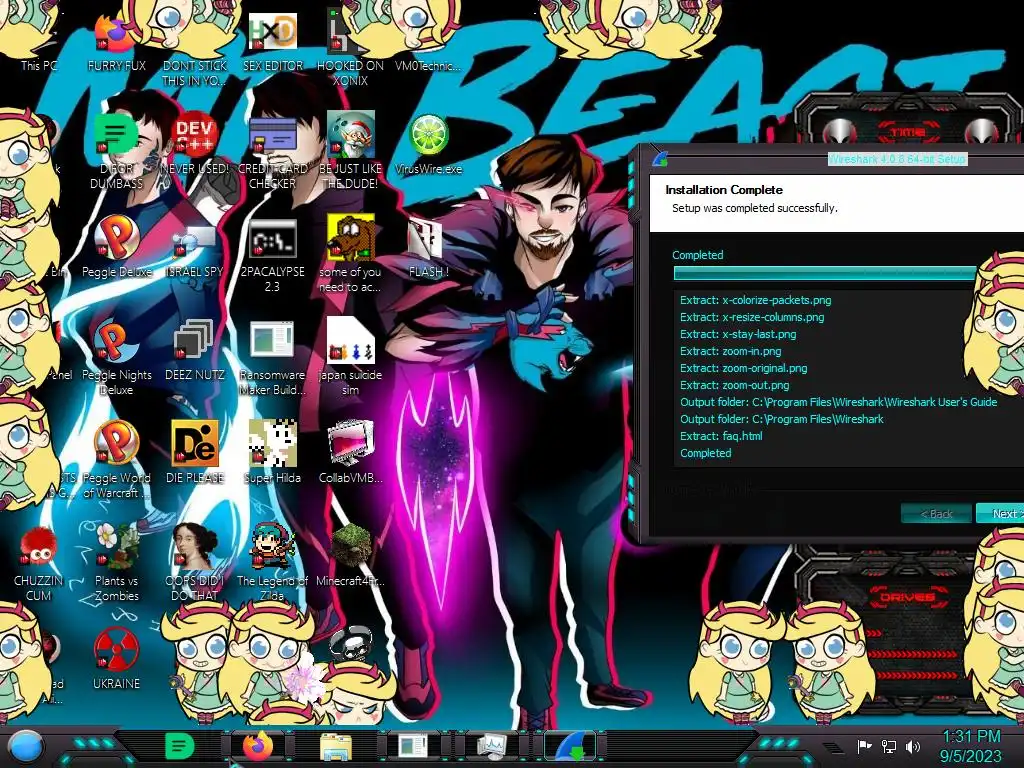
Task: Click the Start orb on the taskbar
Action: [26, 746]
